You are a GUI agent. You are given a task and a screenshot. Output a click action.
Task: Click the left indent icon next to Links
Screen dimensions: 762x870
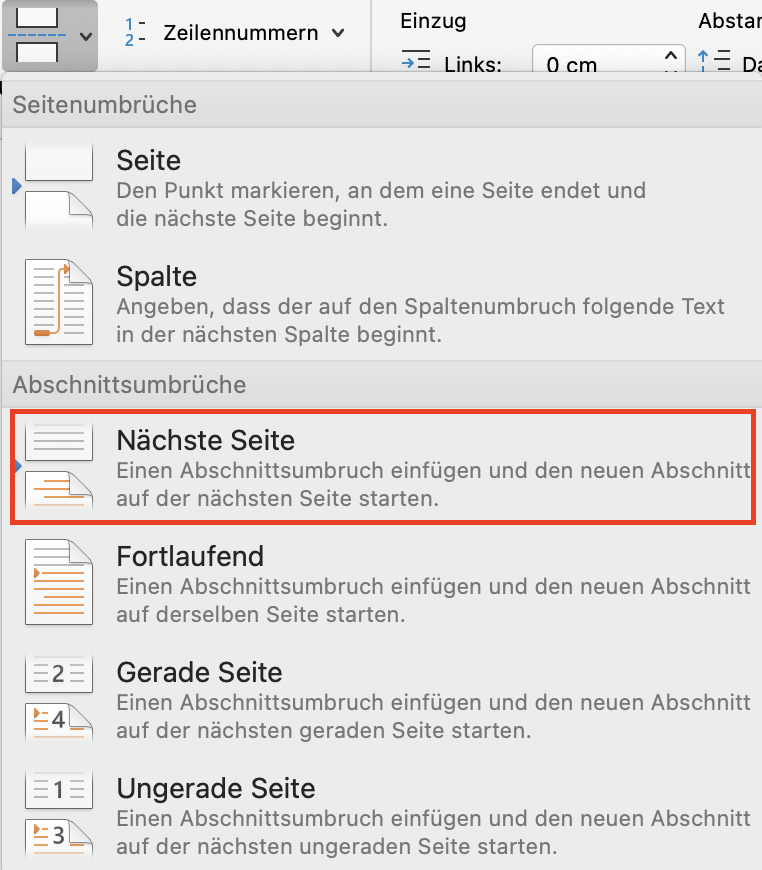coord(416,60)
